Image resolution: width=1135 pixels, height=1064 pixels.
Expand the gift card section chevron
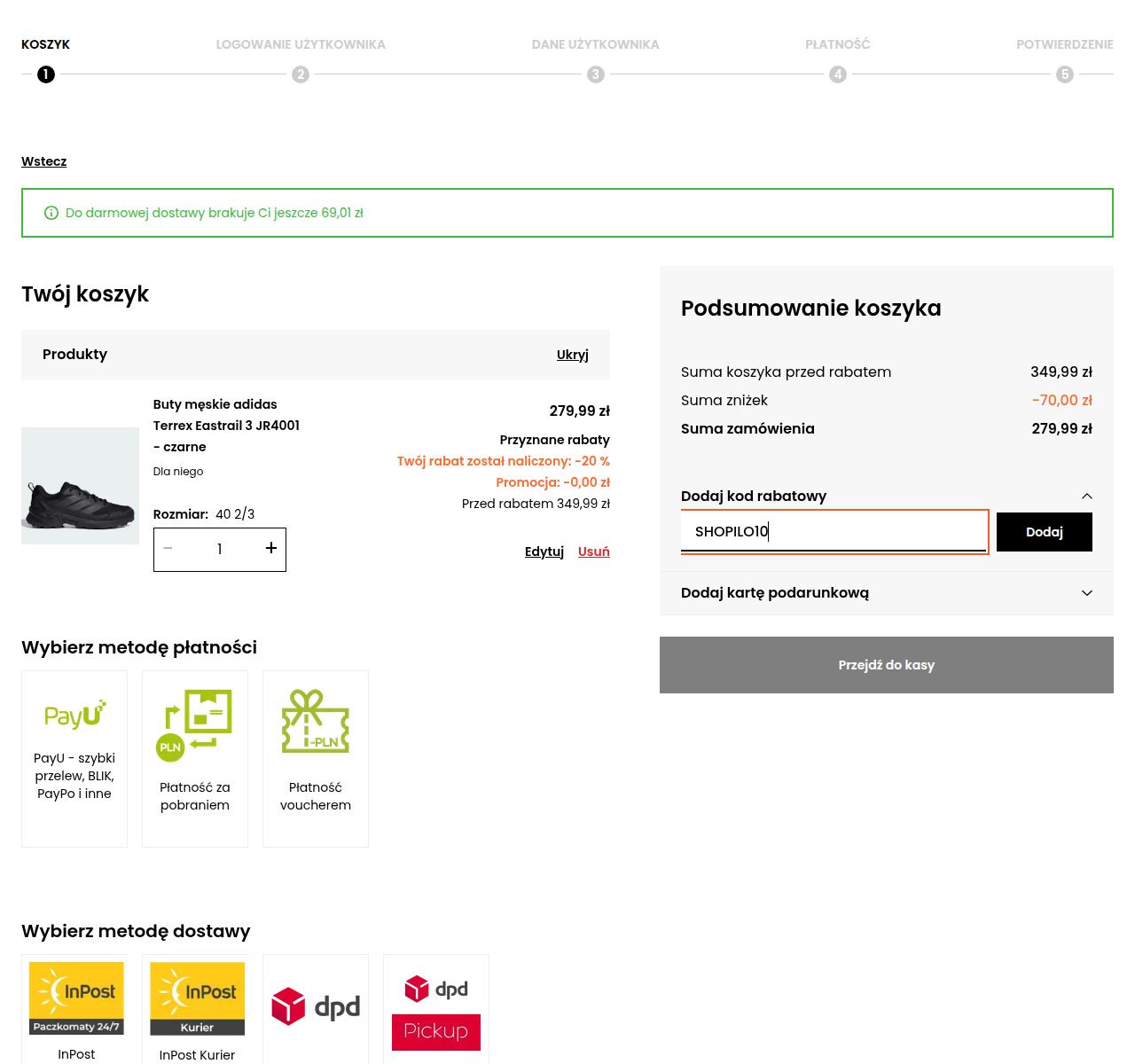click(x=1087, y=593)
